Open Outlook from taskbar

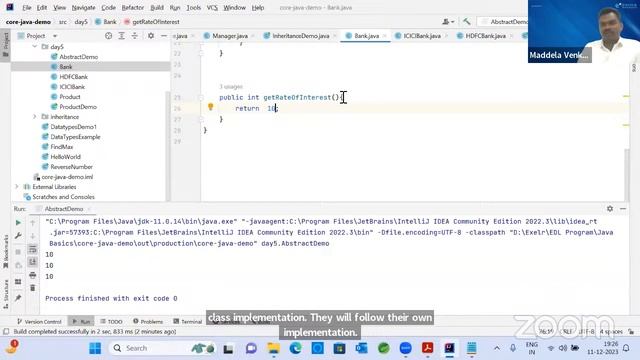click(361, 348)
